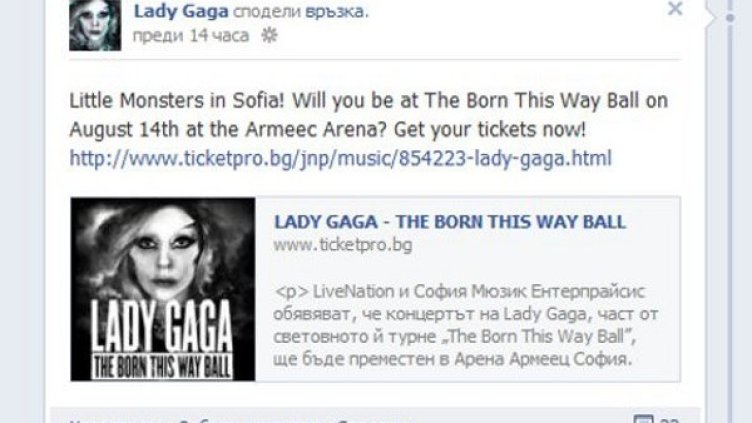Open the comments bubble icon at bottom
This screenshot has height=423, width=752.
coord(643,419)
